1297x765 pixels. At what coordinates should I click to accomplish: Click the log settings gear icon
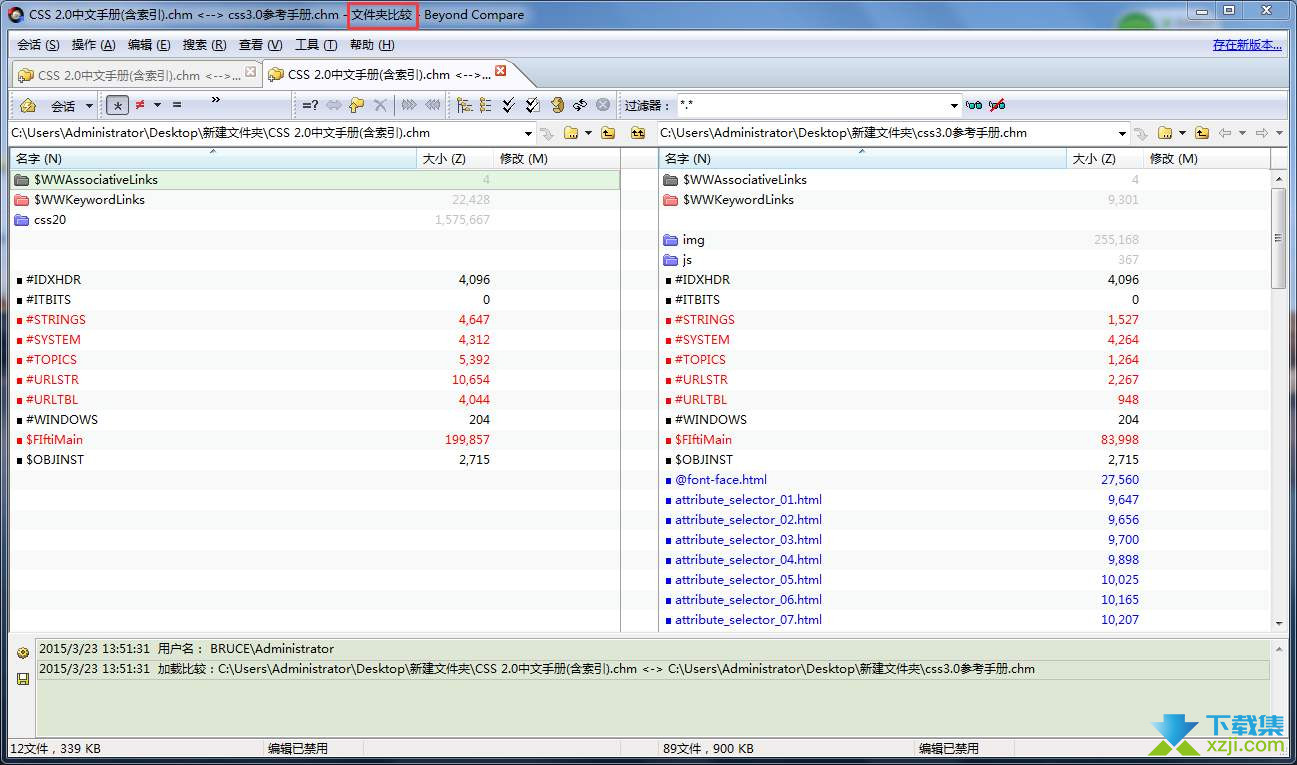[23, 653]
